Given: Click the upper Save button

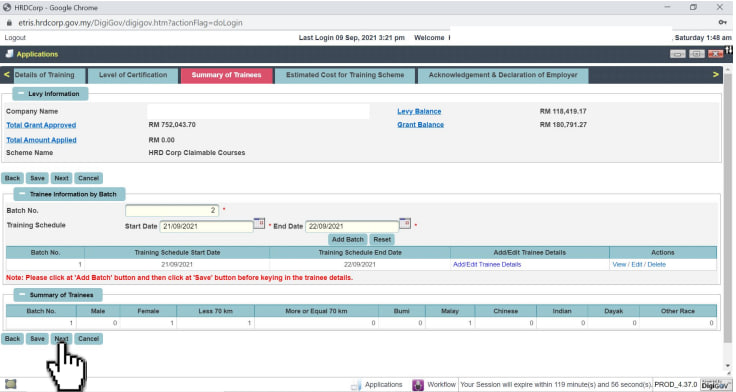Looking at the screenshot, I should pyautogui.click(x=38, y=178).
